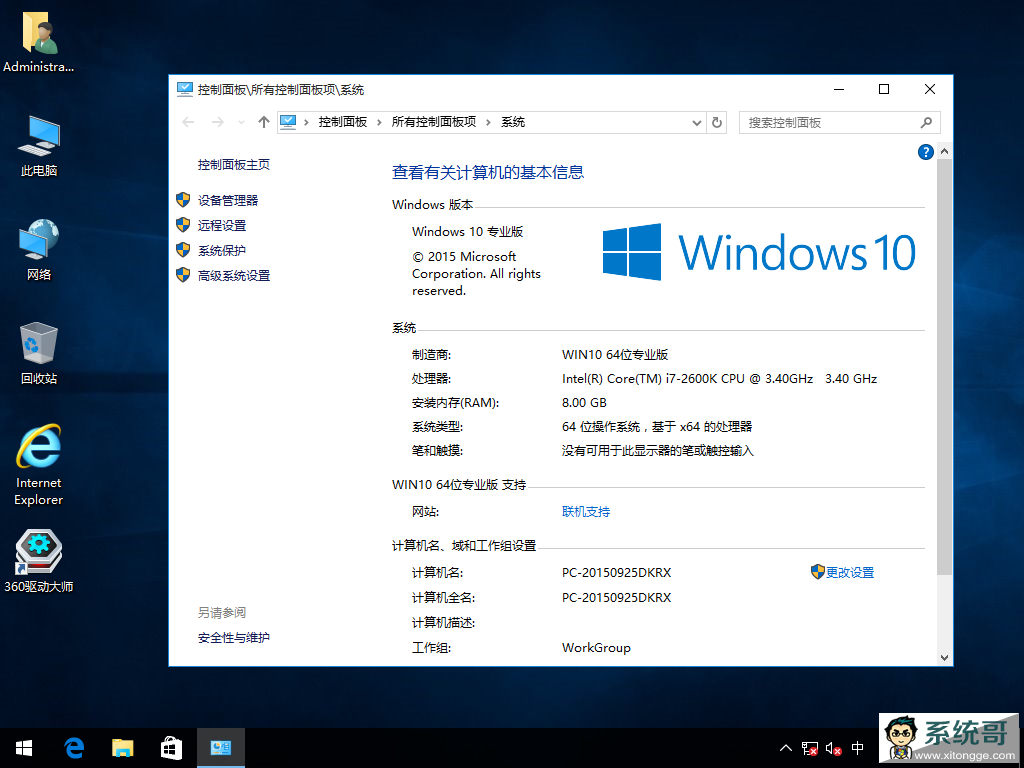
Task: Click the search magnifier icon
Action: coord(926,122)
